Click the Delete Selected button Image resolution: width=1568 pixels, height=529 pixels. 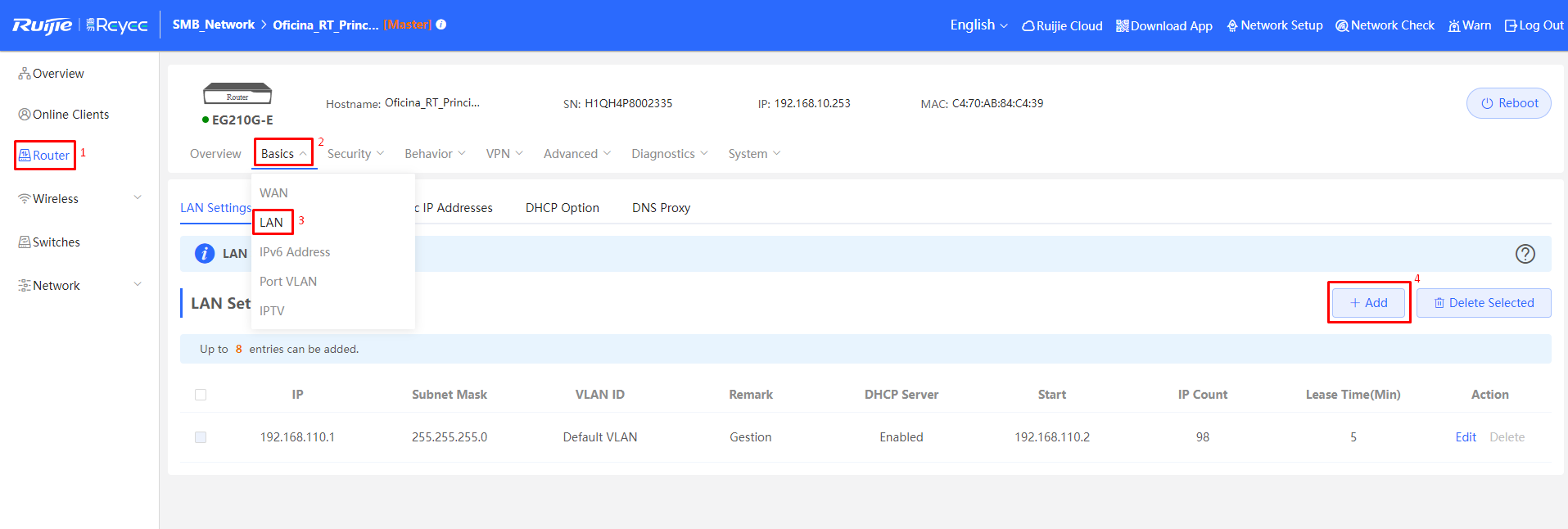(x=1484, y=303)
